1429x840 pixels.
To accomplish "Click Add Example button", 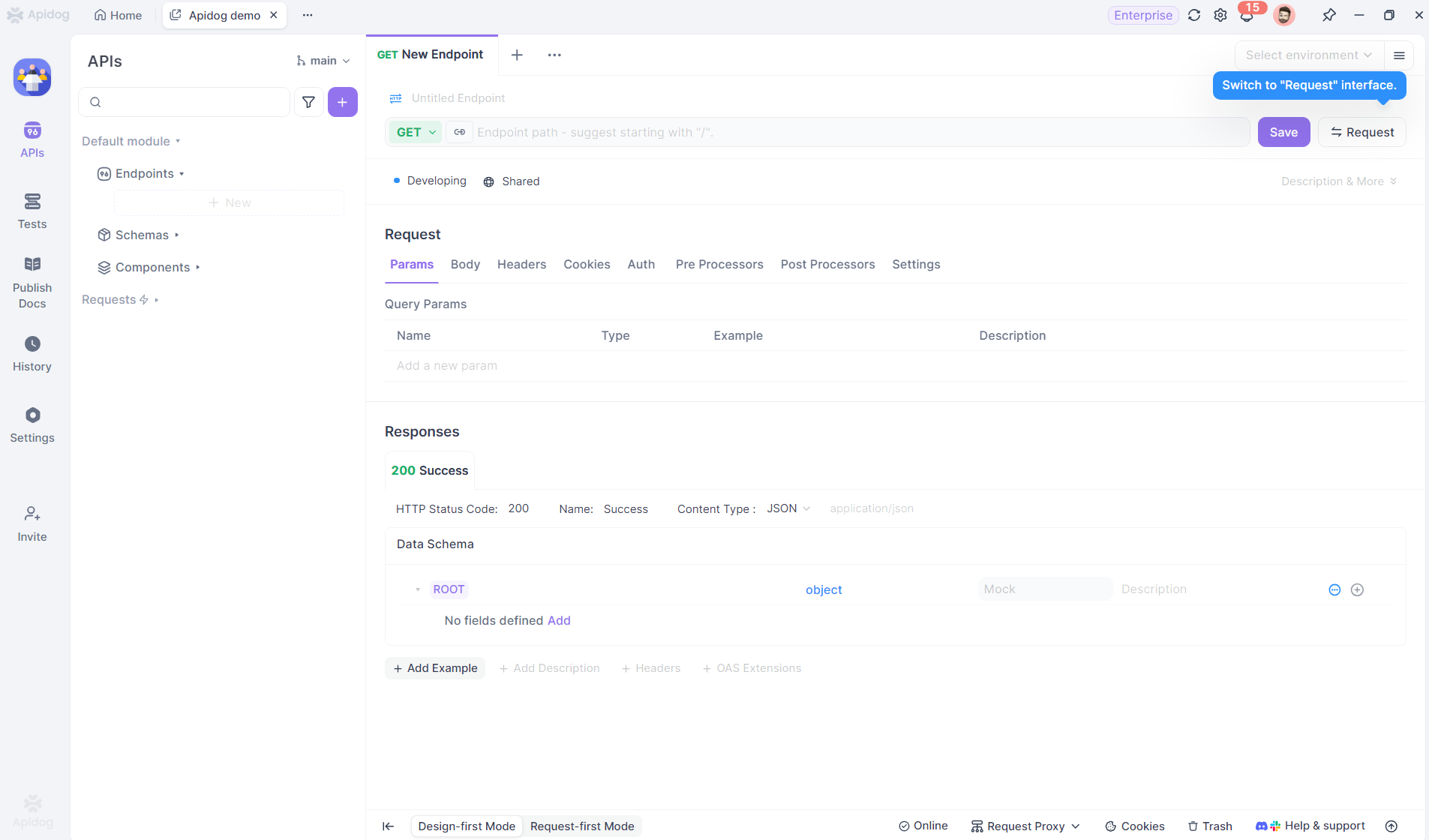I will 435,667.
